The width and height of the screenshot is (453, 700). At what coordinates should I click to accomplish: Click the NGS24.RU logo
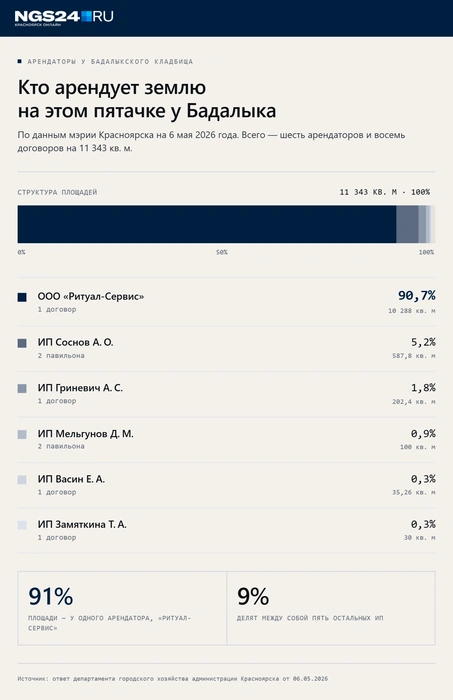click(64, 18)
